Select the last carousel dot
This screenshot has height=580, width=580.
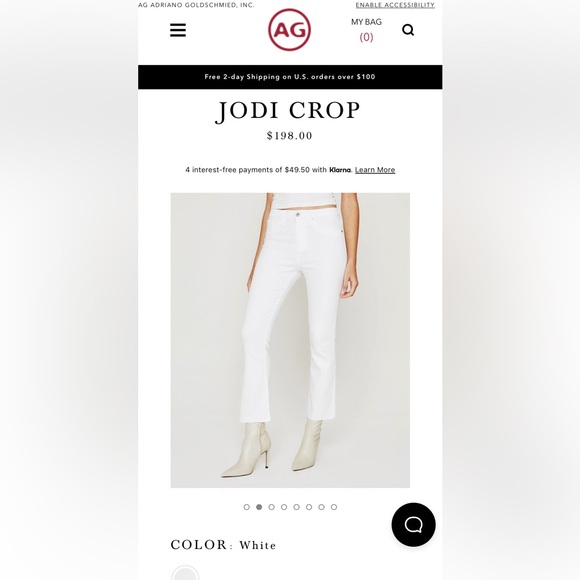[x=334, y=507]
